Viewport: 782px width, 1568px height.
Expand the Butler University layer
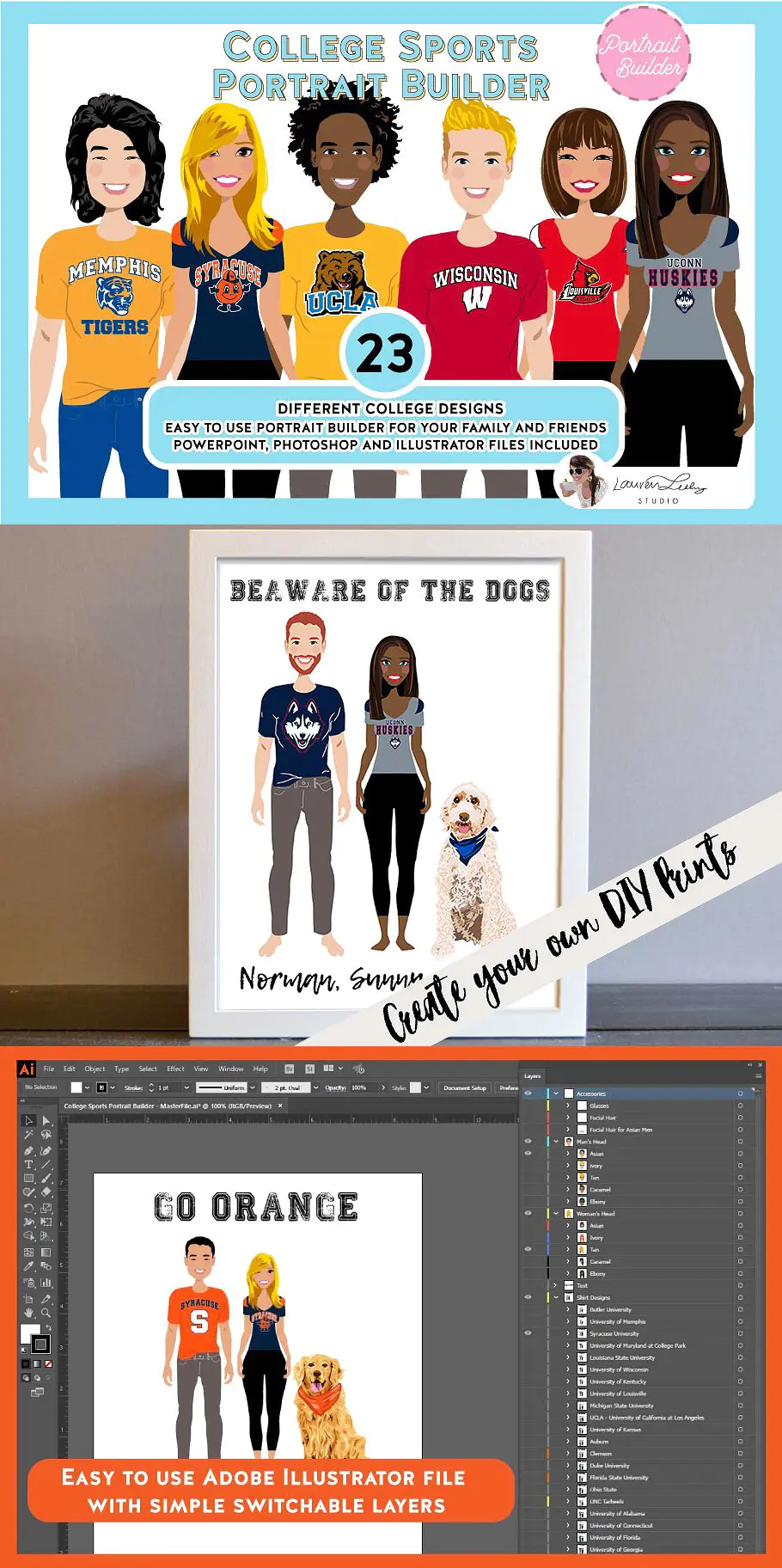pyautogui.click(x=568, y=1309)
